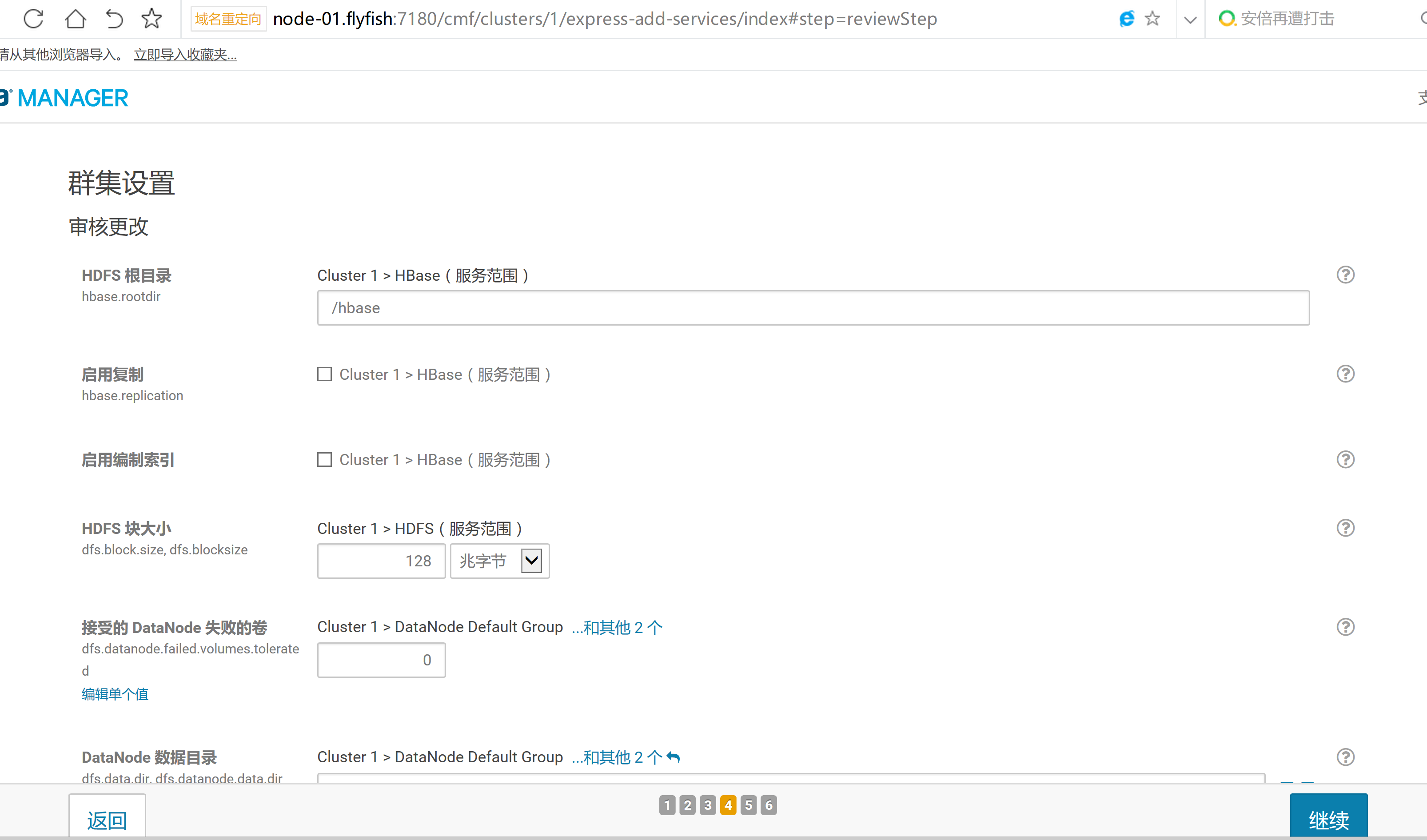This screenshot has width=1427, height=840.
Task: Enable the 启用复制 hbase.replication checkbox
Action: (324, 374)
